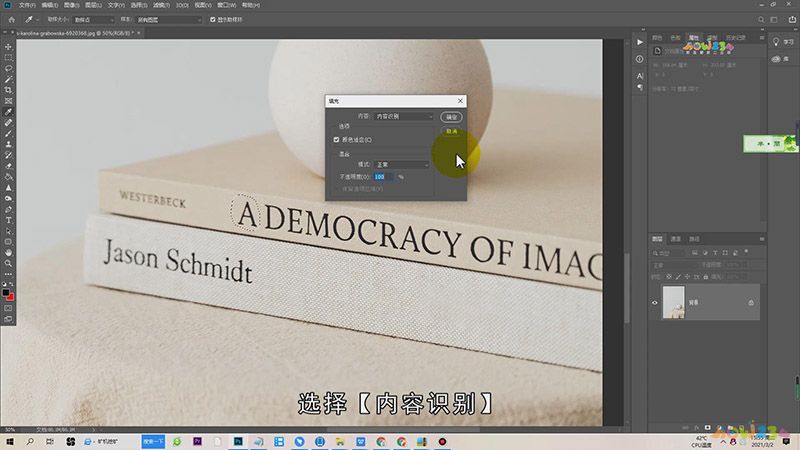Image resolution: width=800 pixels, height=450 pixels.
Task: Click the Opacity field in Fill dialog
Action: tap(383, 177)
